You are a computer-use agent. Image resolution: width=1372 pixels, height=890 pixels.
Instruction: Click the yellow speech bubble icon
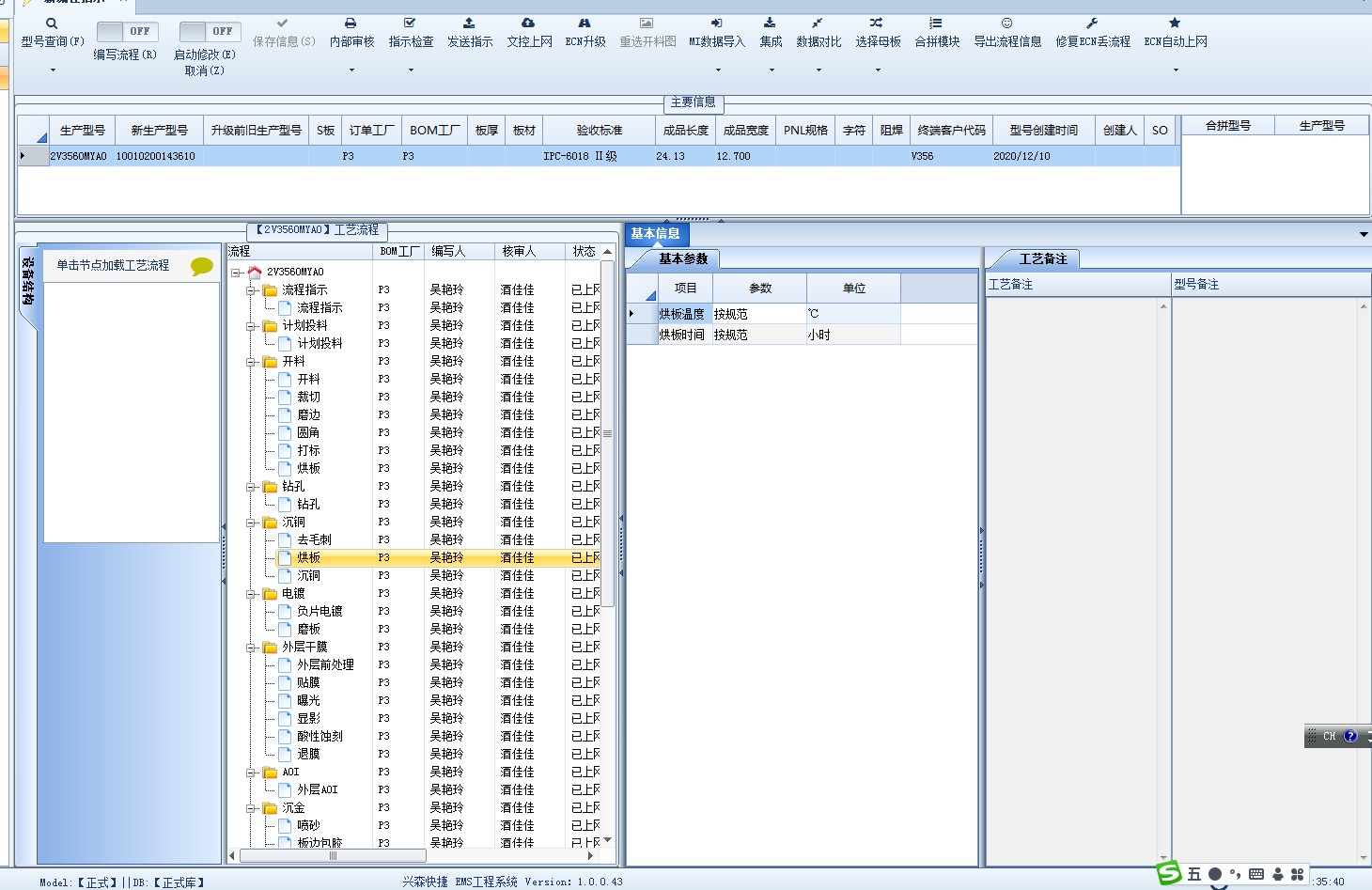(x=202, y=266)
